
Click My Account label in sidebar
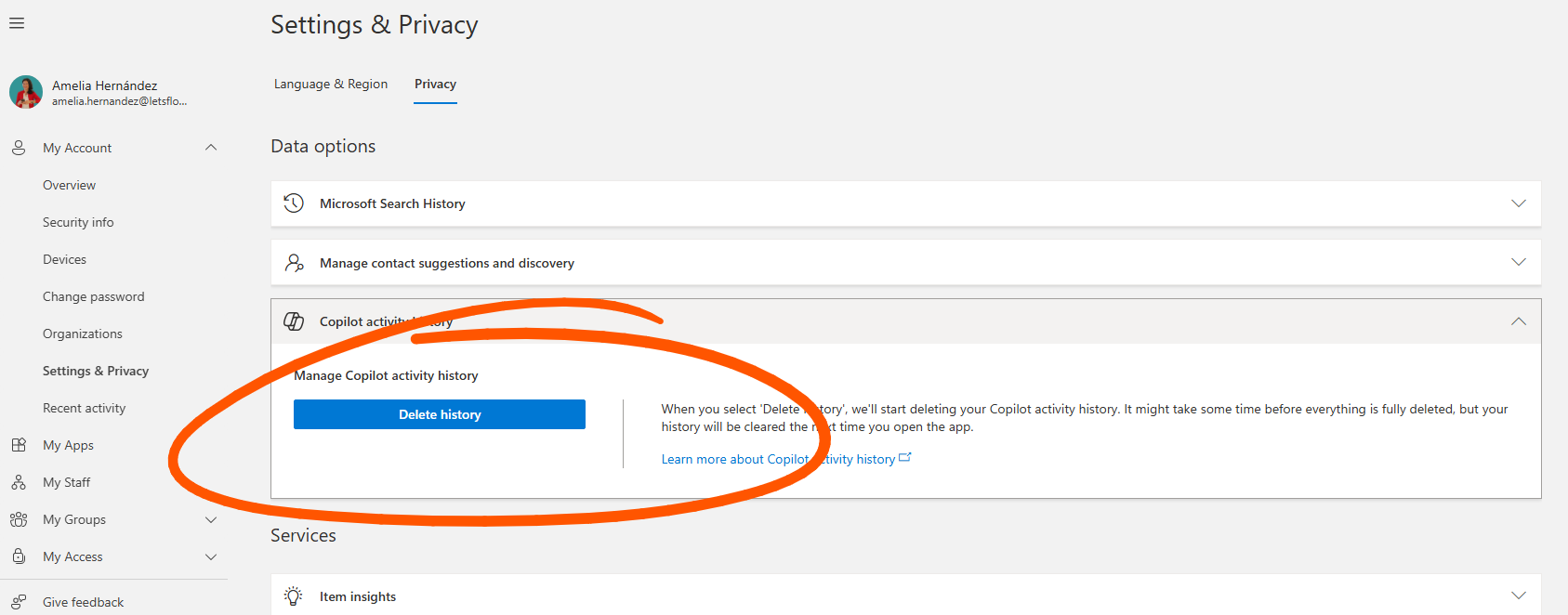point(77,148)
